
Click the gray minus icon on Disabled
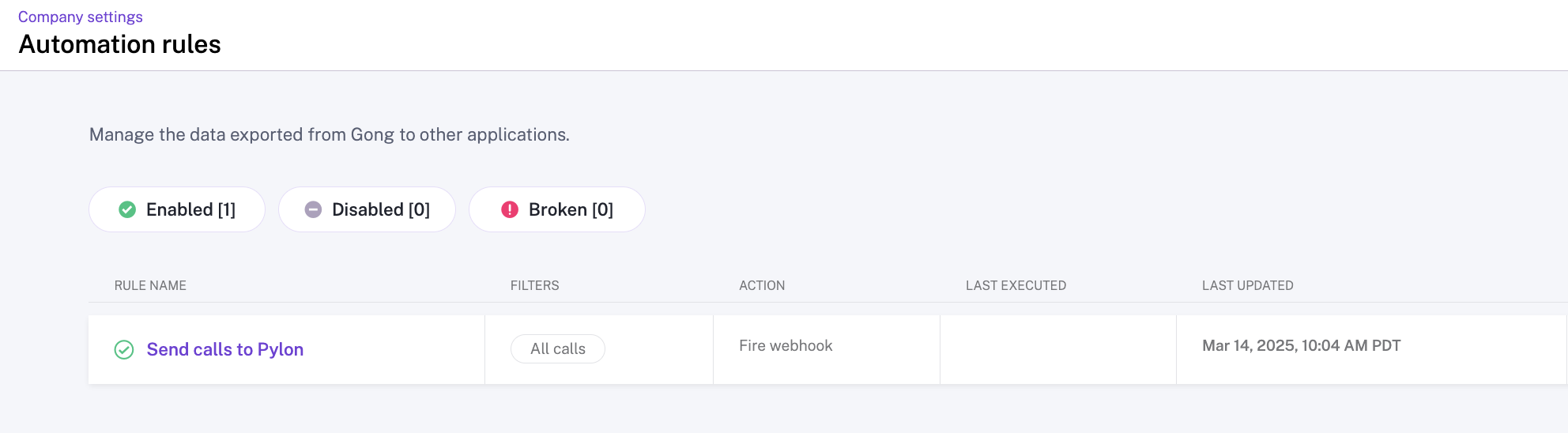click(x=313, y=209)
